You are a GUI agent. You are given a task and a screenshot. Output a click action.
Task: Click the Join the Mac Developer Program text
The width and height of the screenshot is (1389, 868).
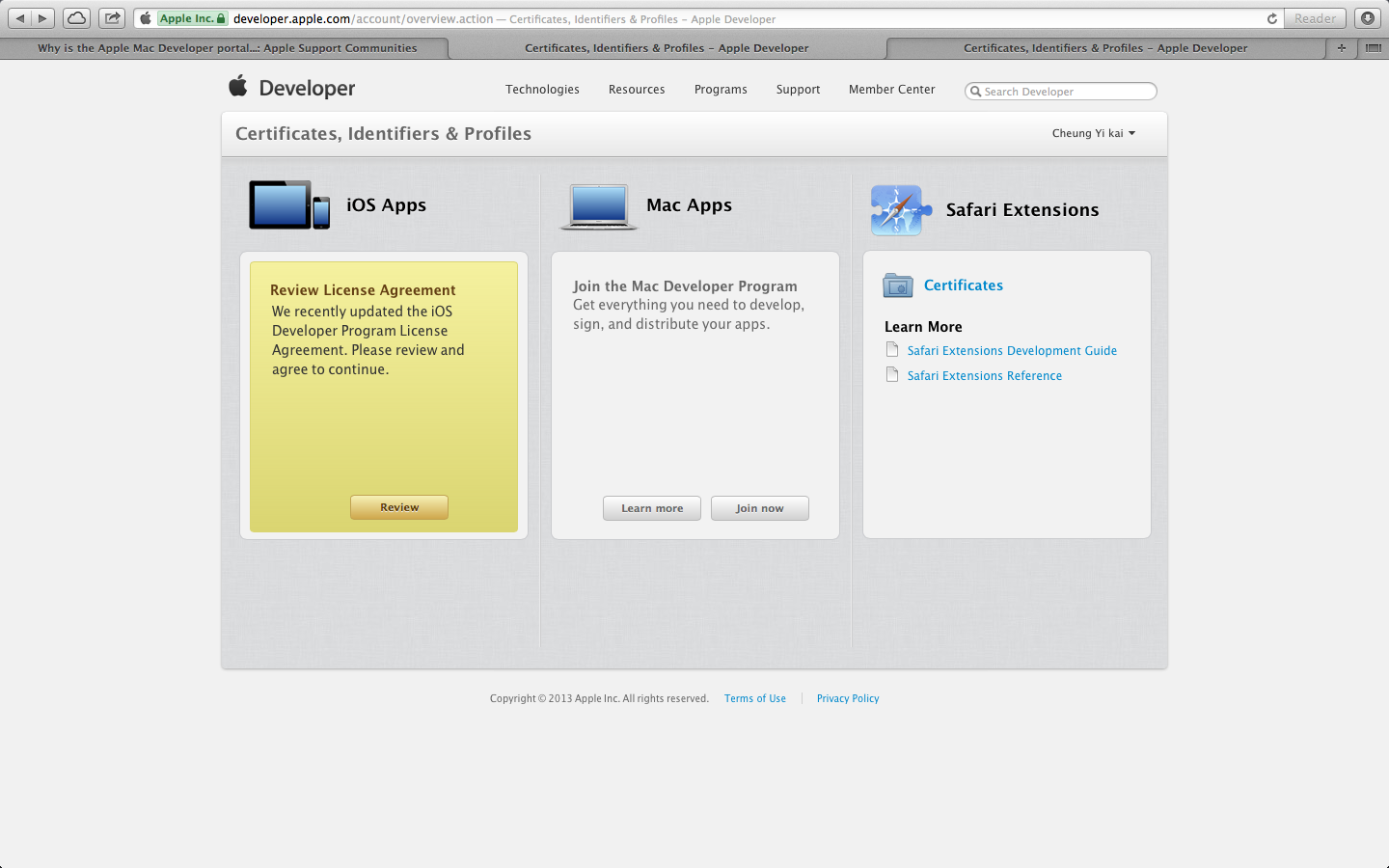[685, 286]
